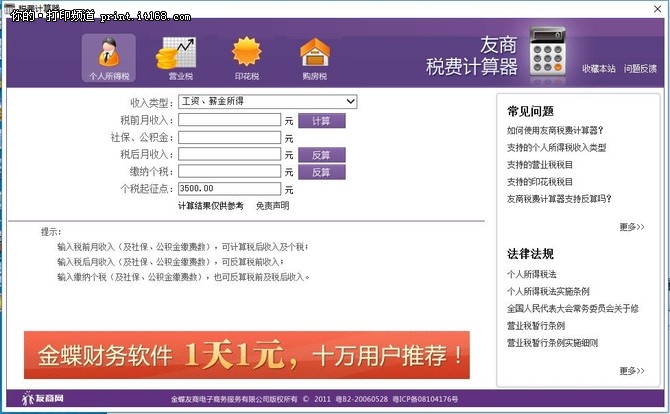The height and width of the screenshot is (414, 670).
Task: Open 支持的营业税税目 link
Action: (540, 164)
